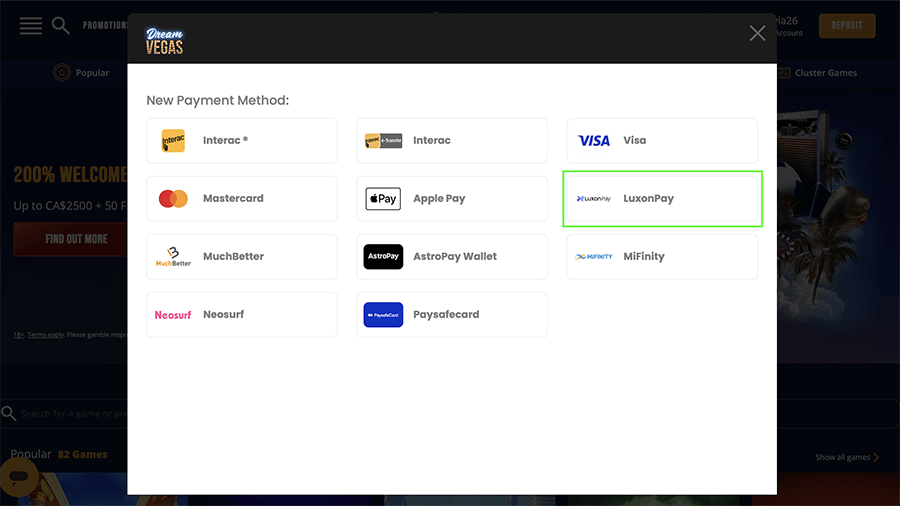The height and width of the screenshot is (506, 900).
Task: Pick the LuxonPay label text
Action: 649,198
